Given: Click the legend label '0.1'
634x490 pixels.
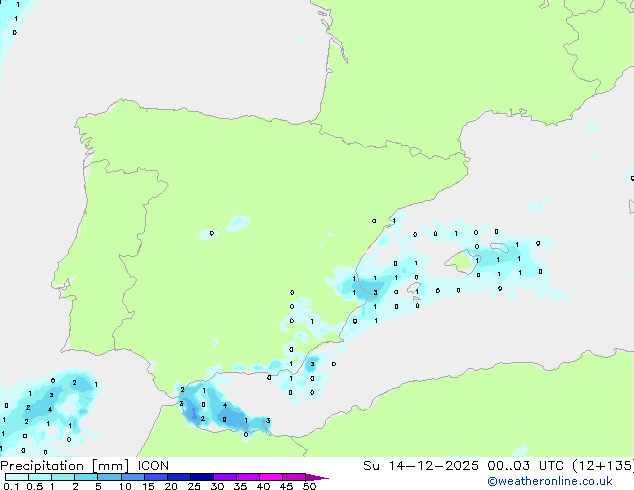Looking at the screenshot, I should 11,486.
